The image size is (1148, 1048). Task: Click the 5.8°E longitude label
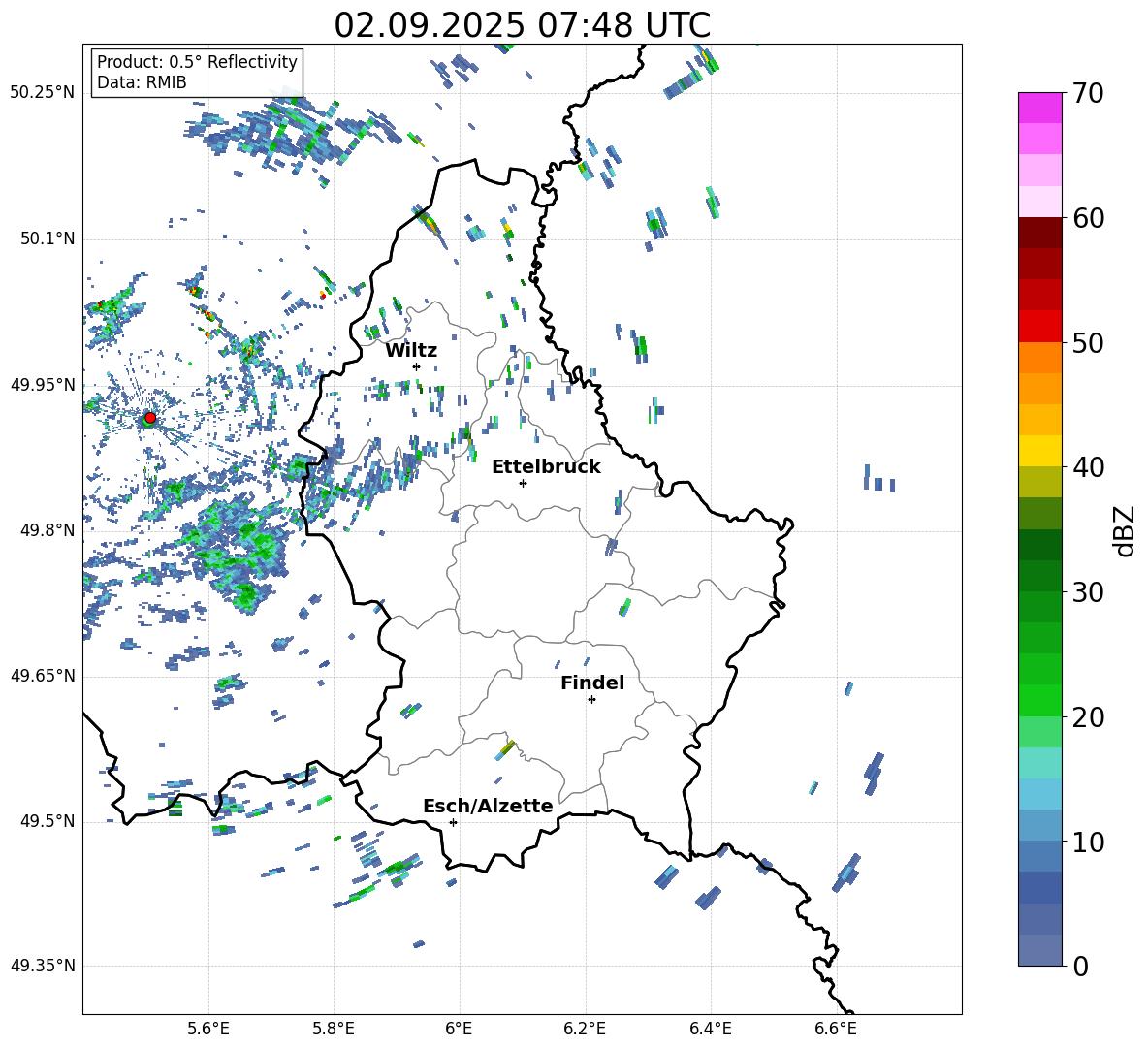pos(334,1029)
